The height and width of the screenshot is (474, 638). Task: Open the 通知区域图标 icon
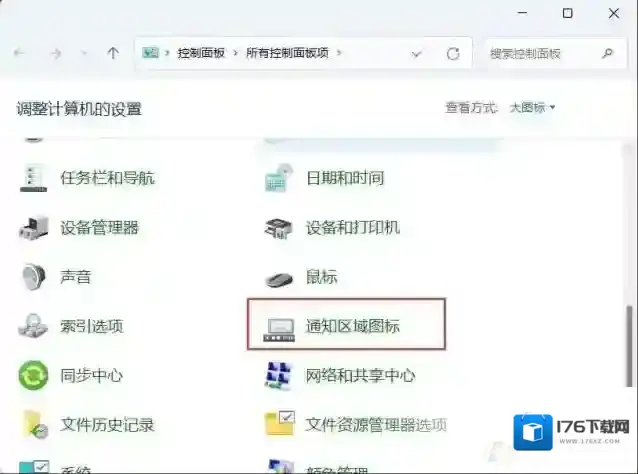(279, 330)
